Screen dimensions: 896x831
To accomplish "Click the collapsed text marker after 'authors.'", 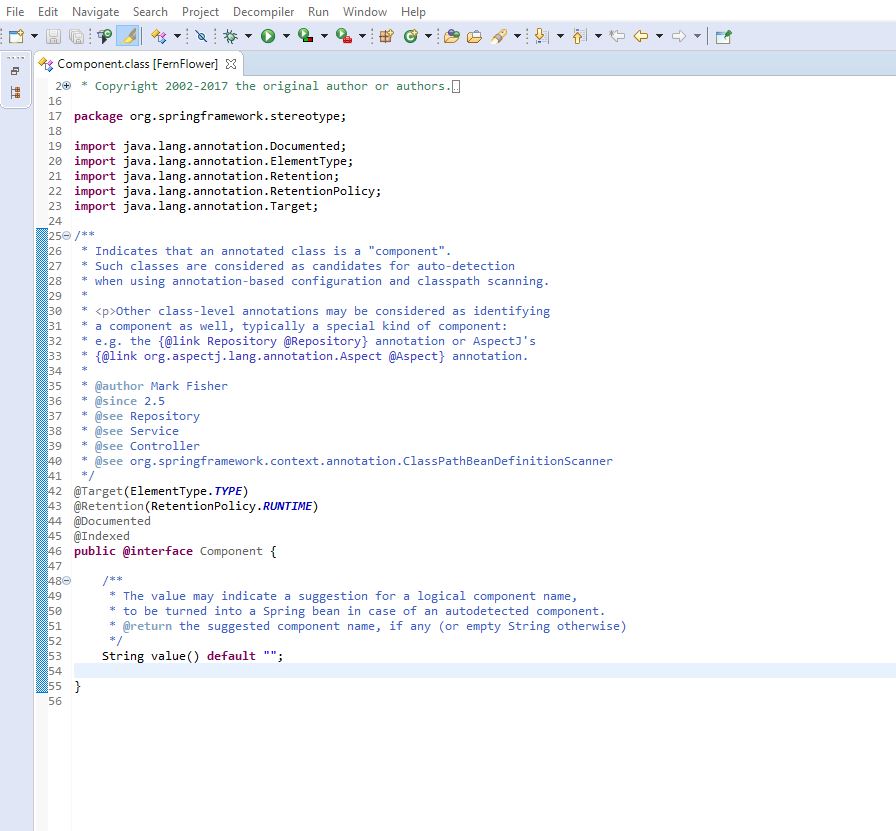I will [x=455, y=86].
